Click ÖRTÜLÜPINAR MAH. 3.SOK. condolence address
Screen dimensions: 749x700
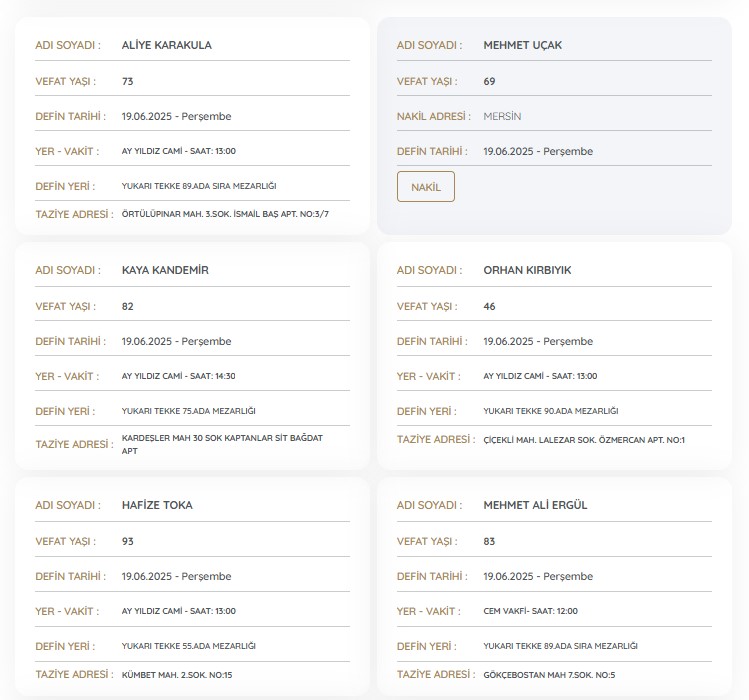point(225,215)
